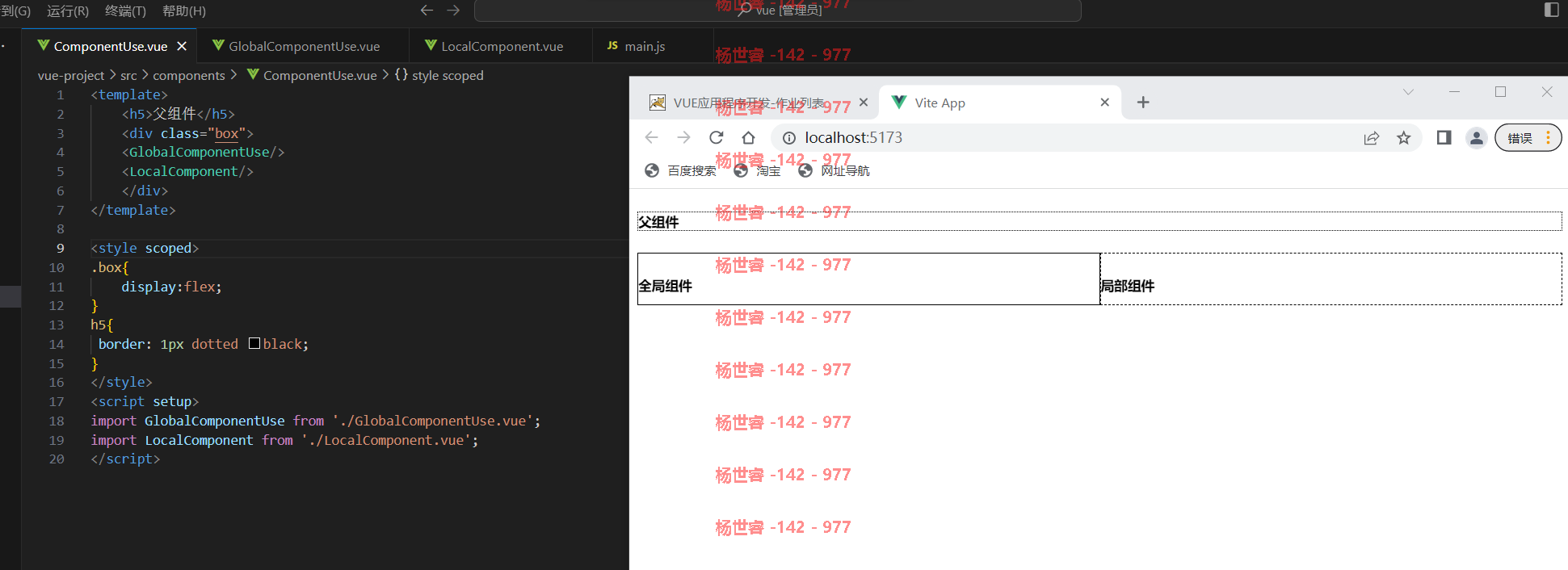The image size is (1568, 570).
Task: Click the browser back button
Action: coord(652,137)
